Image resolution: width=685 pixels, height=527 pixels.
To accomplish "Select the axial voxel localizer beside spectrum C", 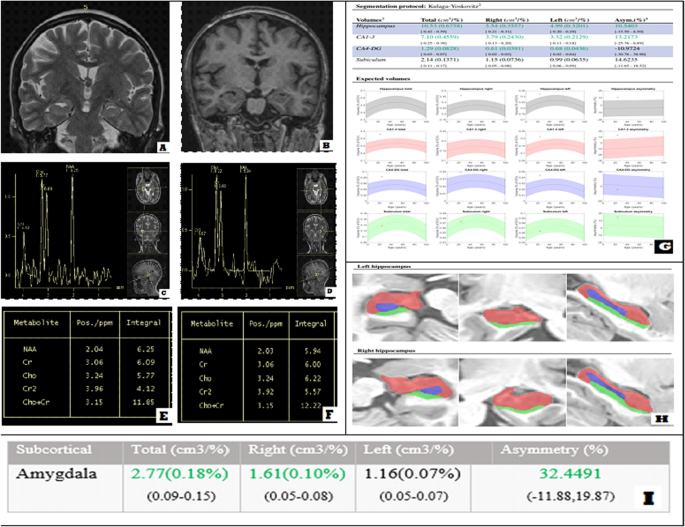I will click(x=146, y=187).
